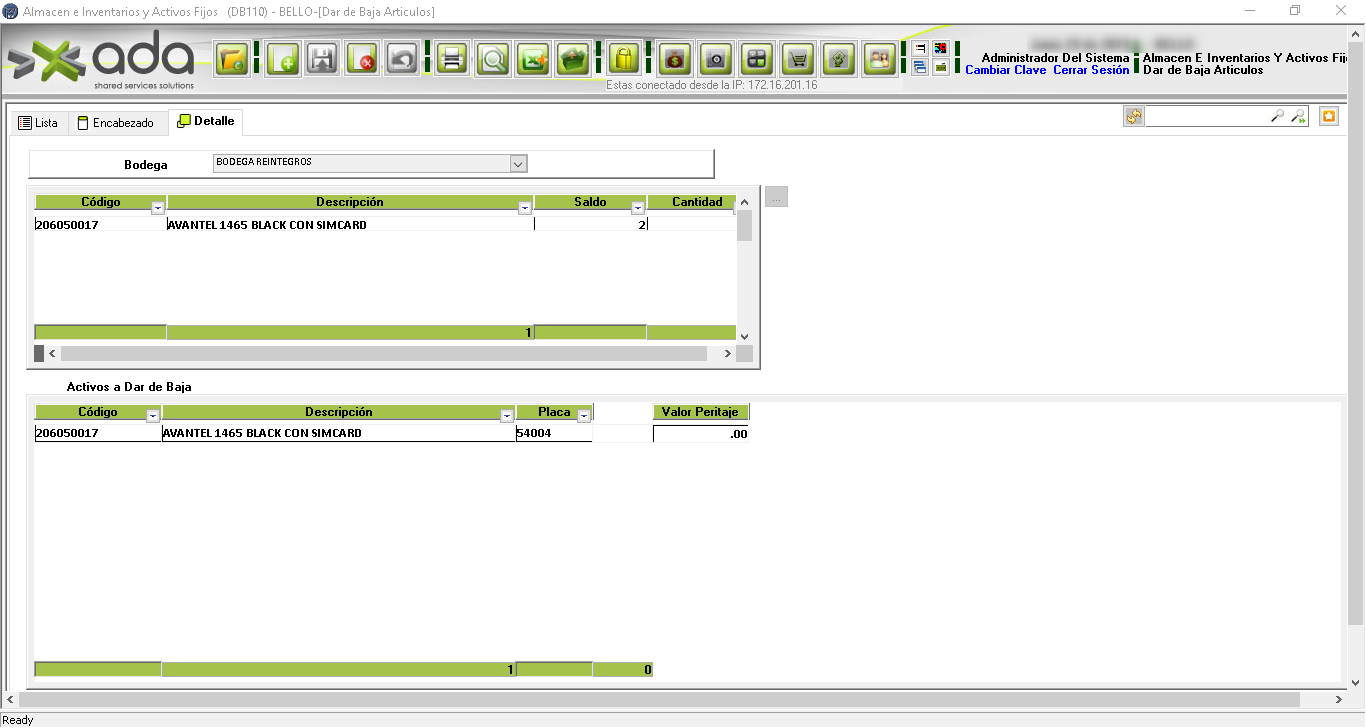The image size is (1366, 728).
Task: Click the new document toolbar icon
Action: coord(283,59)
